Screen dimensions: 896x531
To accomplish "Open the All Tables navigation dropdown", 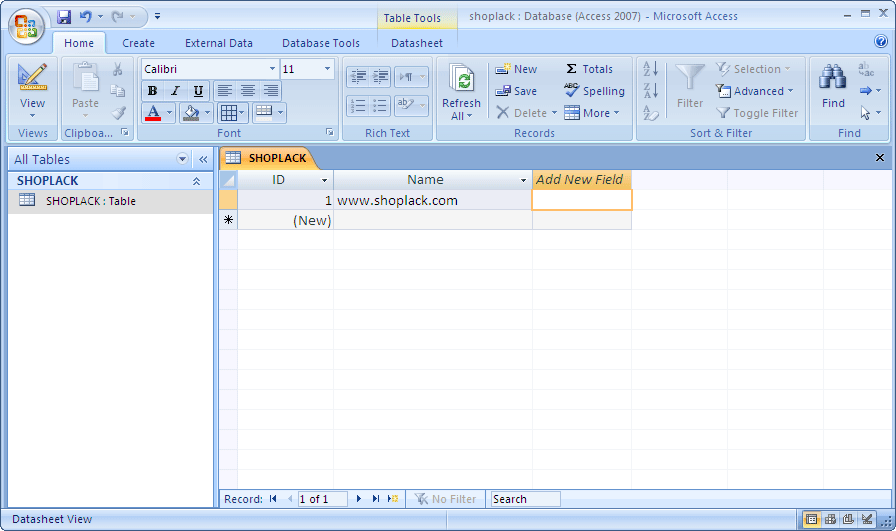I will tap(182, 159).
